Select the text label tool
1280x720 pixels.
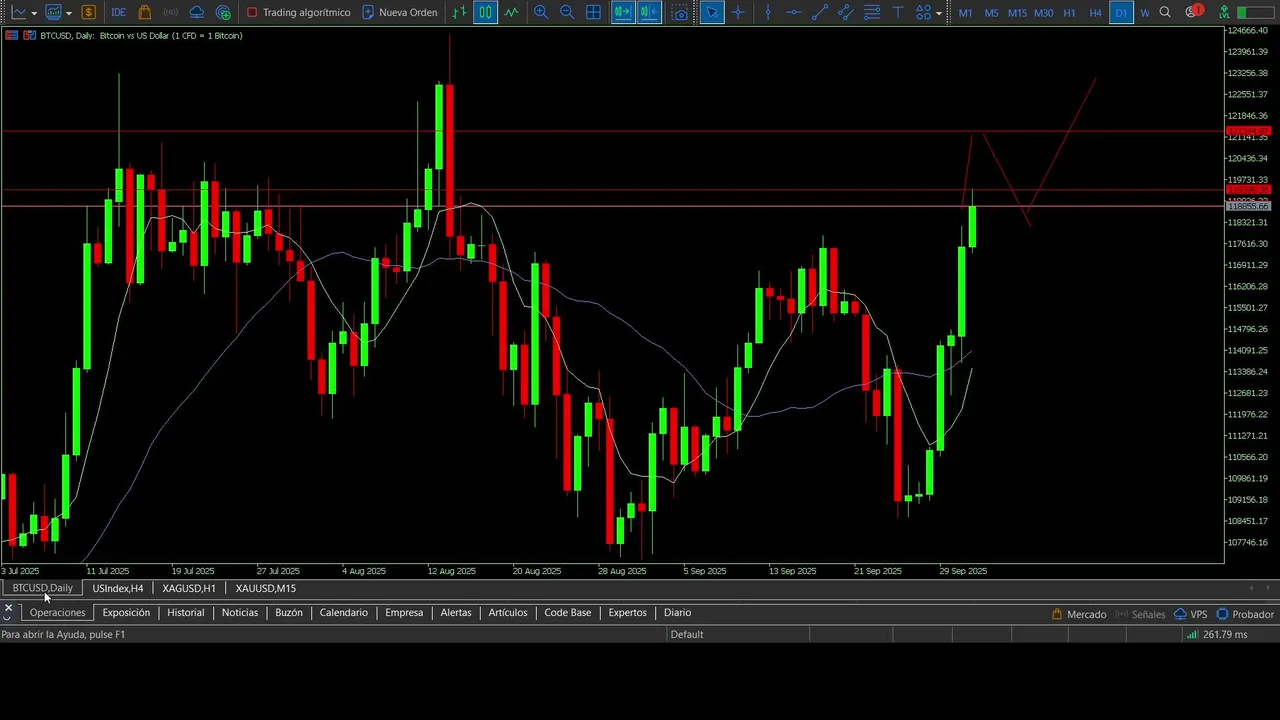pyautogui.click(x=897, y=12)
